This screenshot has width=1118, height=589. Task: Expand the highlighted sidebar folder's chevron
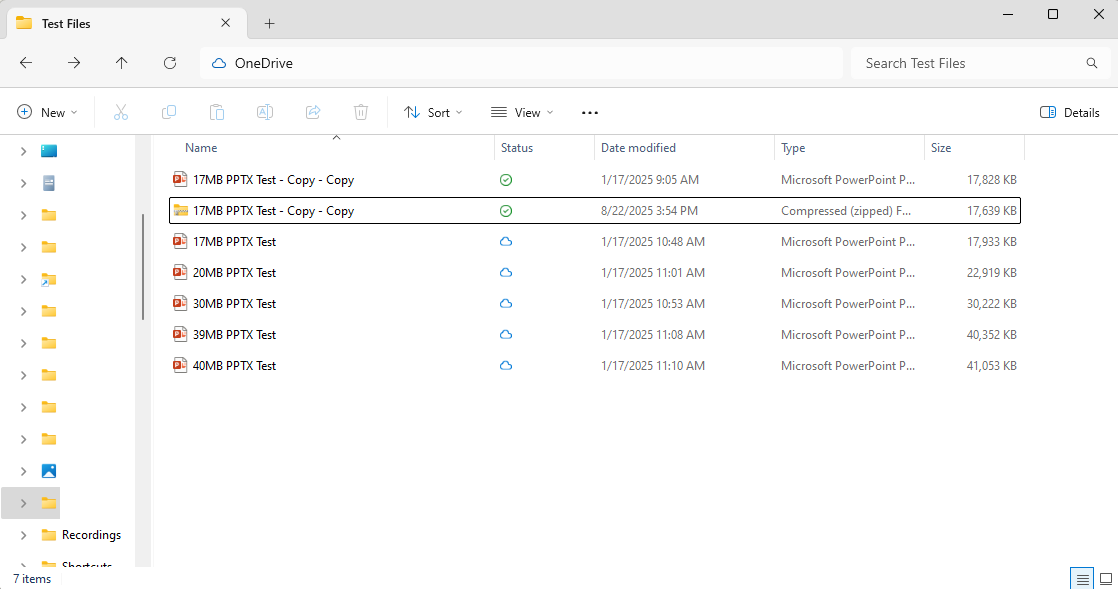click(x=24, y=503)
